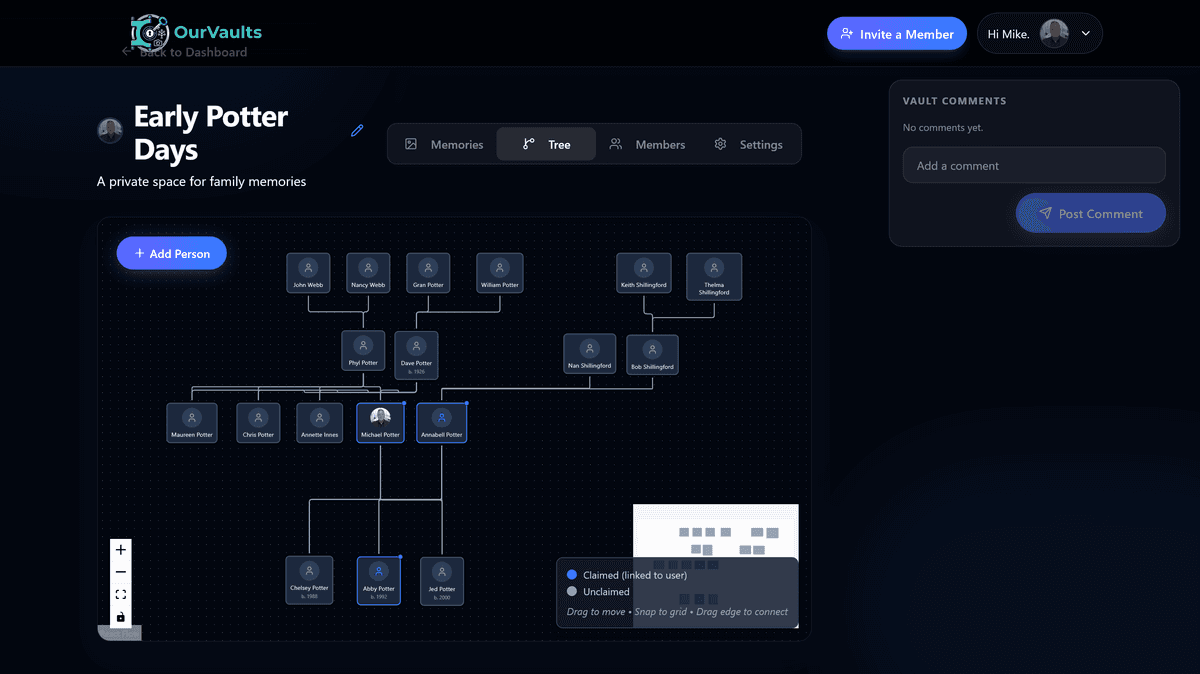Zoom in using the plus icon
The image size is (1200, 674).
[120, 549]
